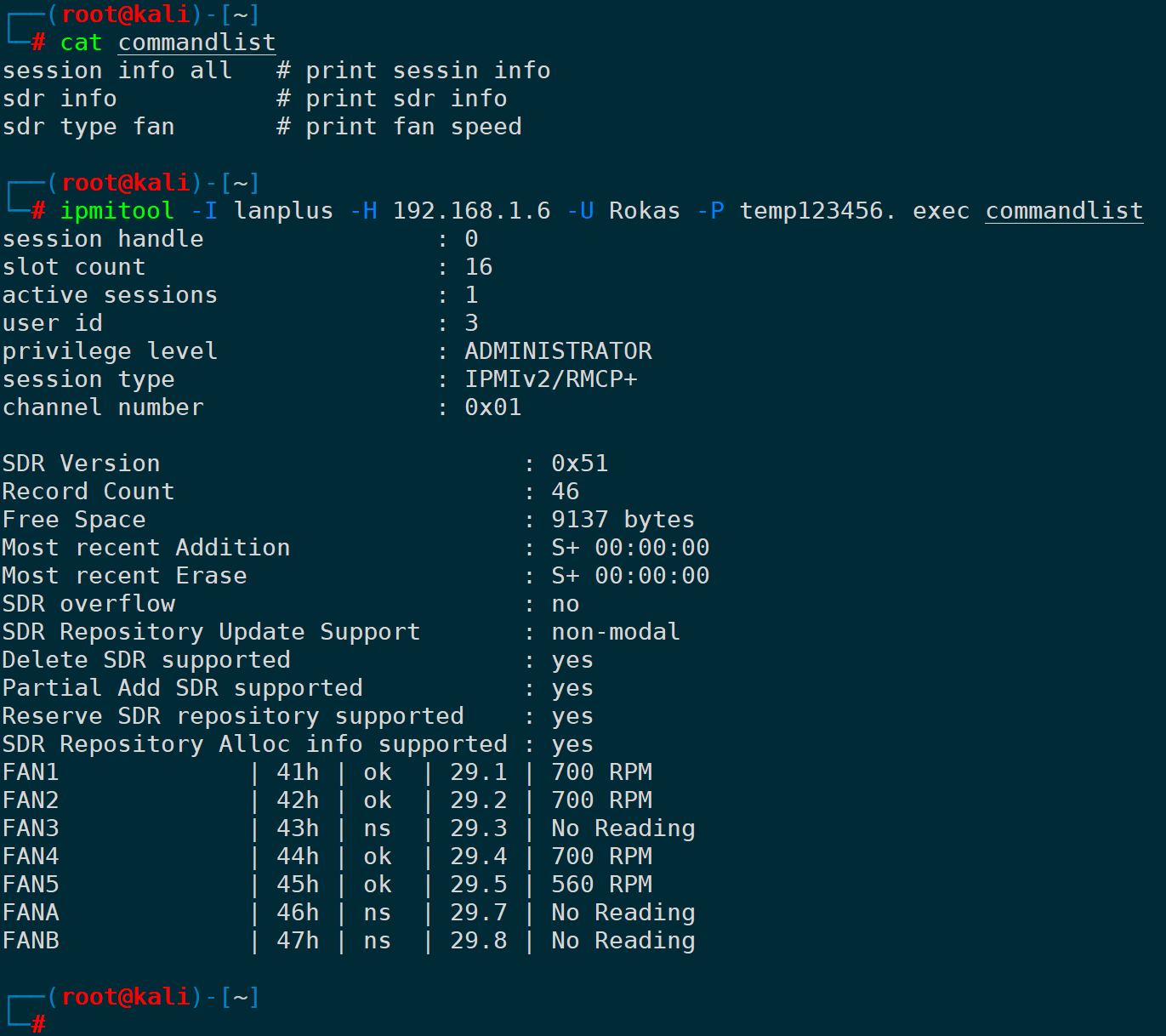The width and height of the screenshot is (1166, 1036).
Task: Click the green cat command word
Action: [81, 43]
